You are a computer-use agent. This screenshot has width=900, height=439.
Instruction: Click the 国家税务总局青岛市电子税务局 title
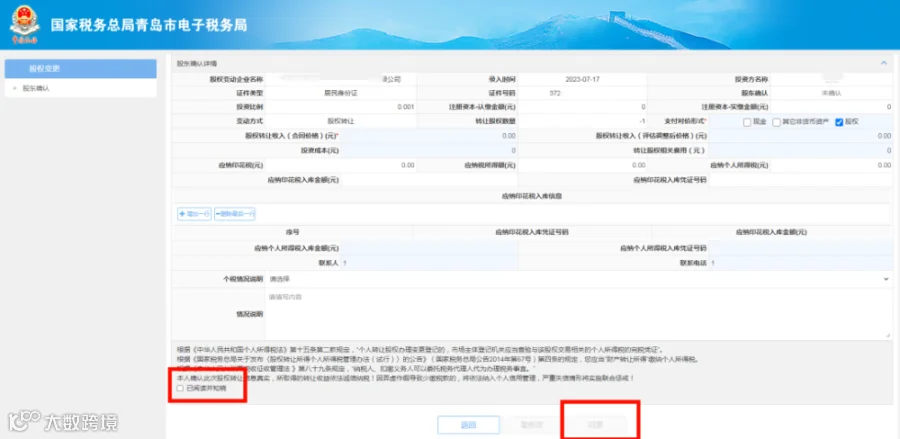(x=149, y=25)
